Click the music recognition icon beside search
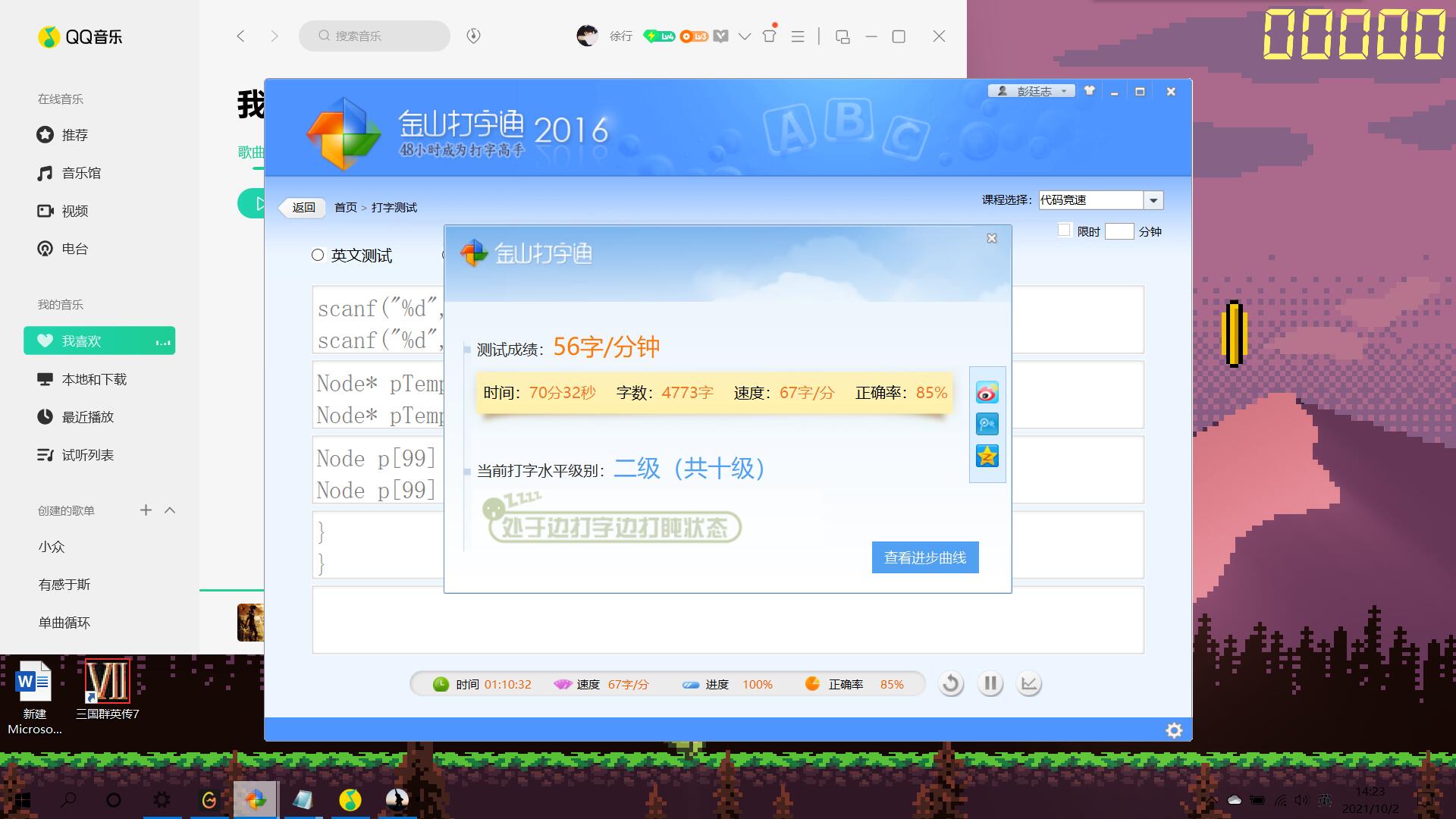The image size is (1456, 819). pos(473,36)
